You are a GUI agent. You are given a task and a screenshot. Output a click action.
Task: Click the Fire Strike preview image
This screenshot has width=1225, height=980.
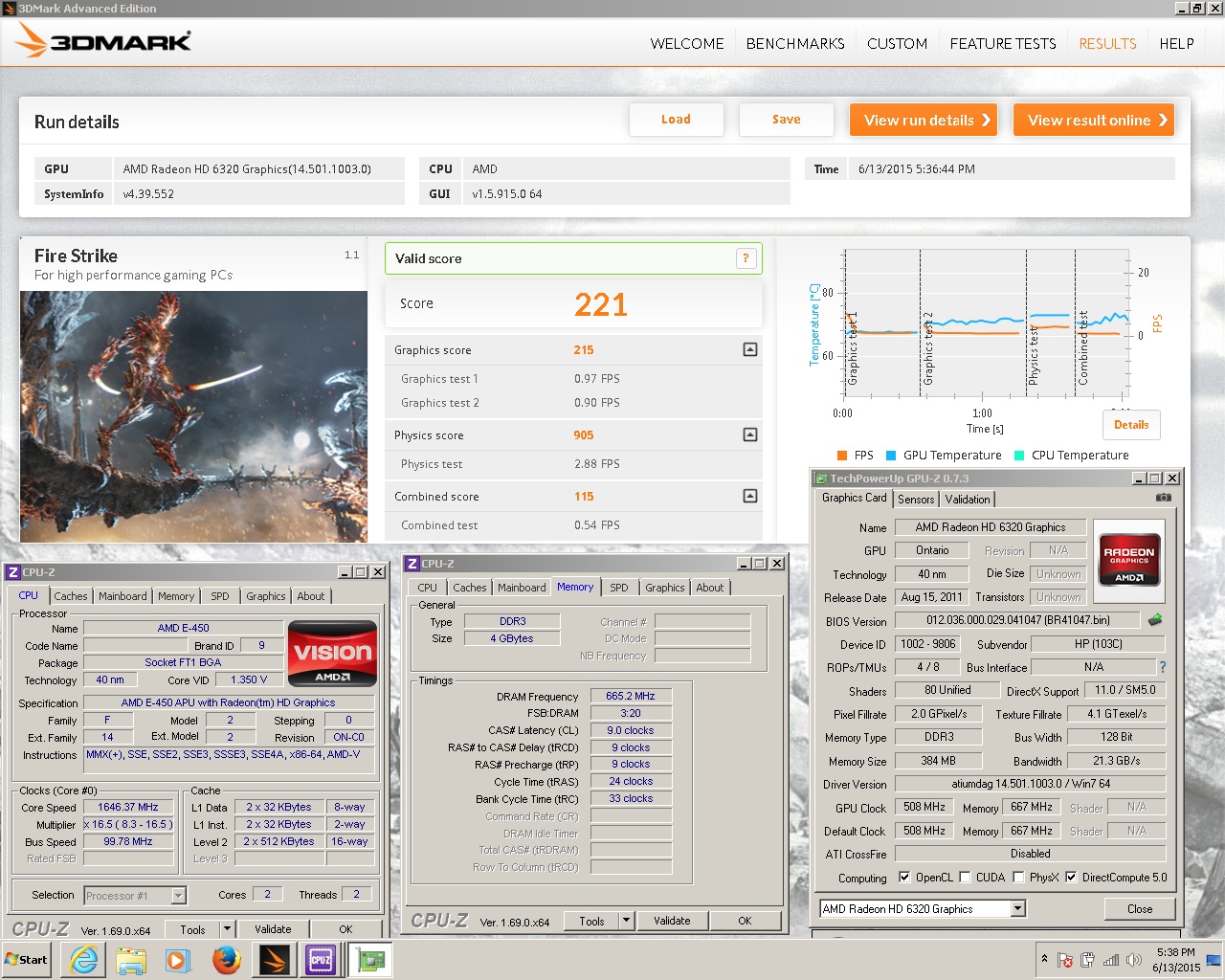click(193, 416)
